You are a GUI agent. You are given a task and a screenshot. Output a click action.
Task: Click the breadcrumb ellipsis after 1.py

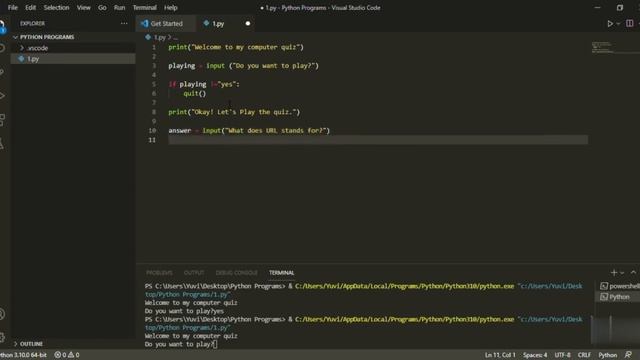[x=176, y=38]
